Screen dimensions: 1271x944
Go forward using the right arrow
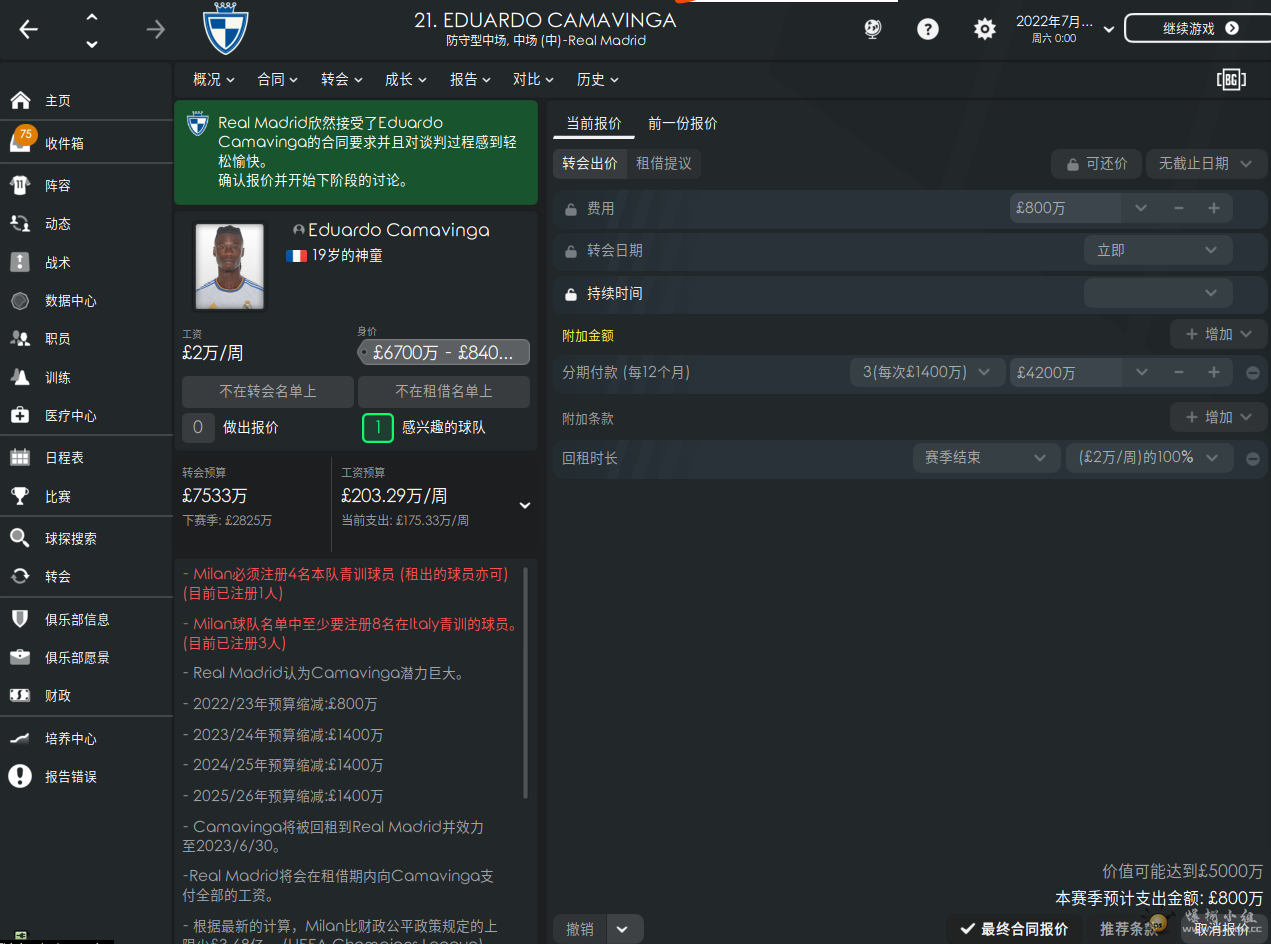[x=156, y=29]
